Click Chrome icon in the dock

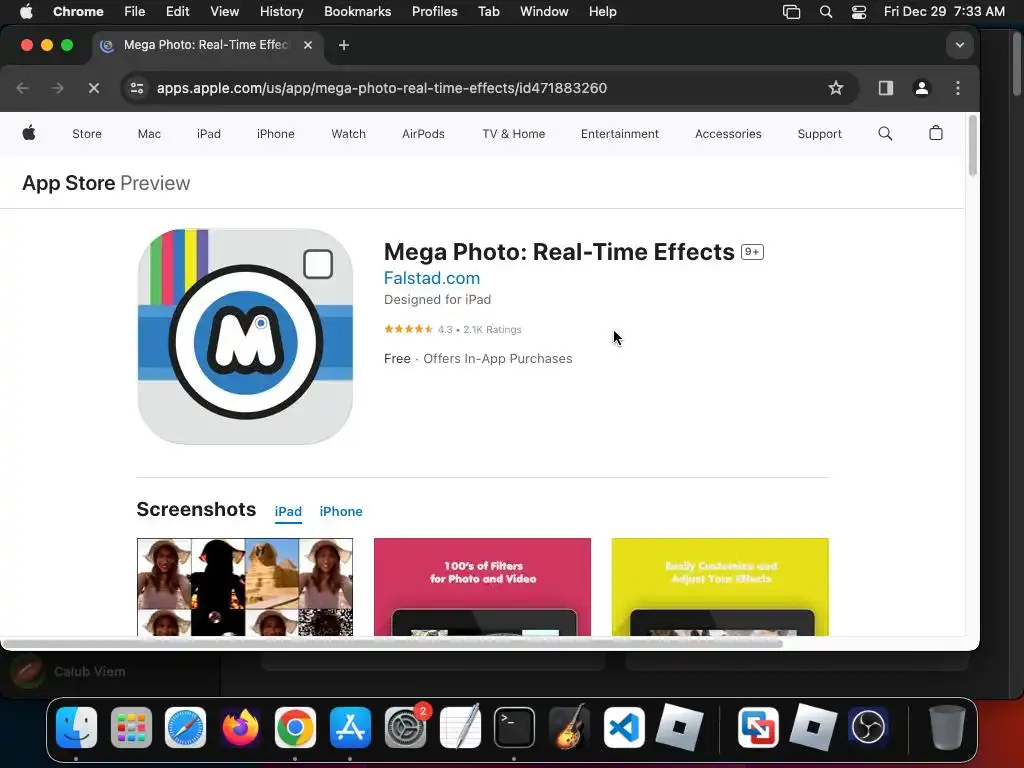(295, 727)
